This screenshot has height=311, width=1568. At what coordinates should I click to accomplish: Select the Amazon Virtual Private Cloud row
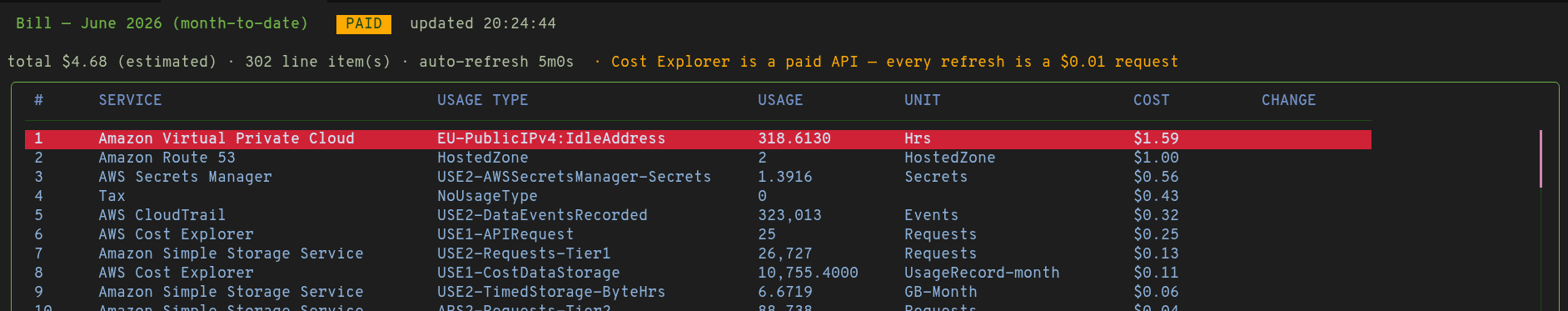(x=698, y=138)
